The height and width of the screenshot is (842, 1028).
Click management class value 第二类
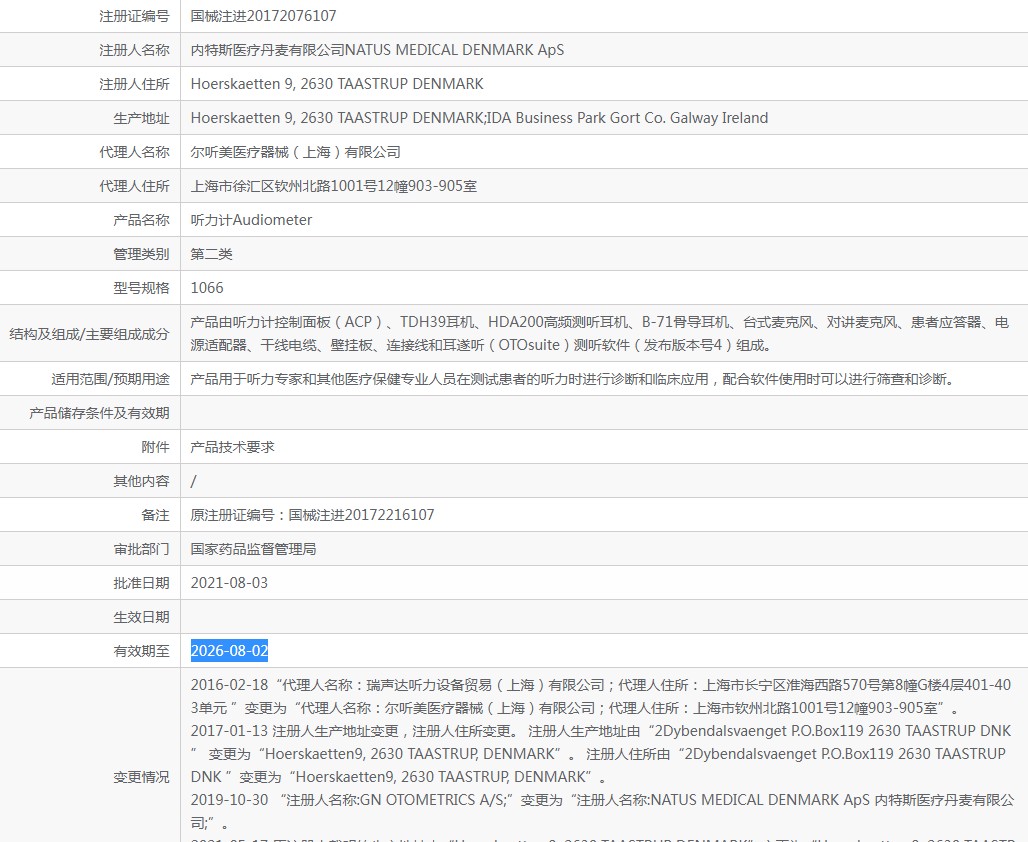[211, 254]
